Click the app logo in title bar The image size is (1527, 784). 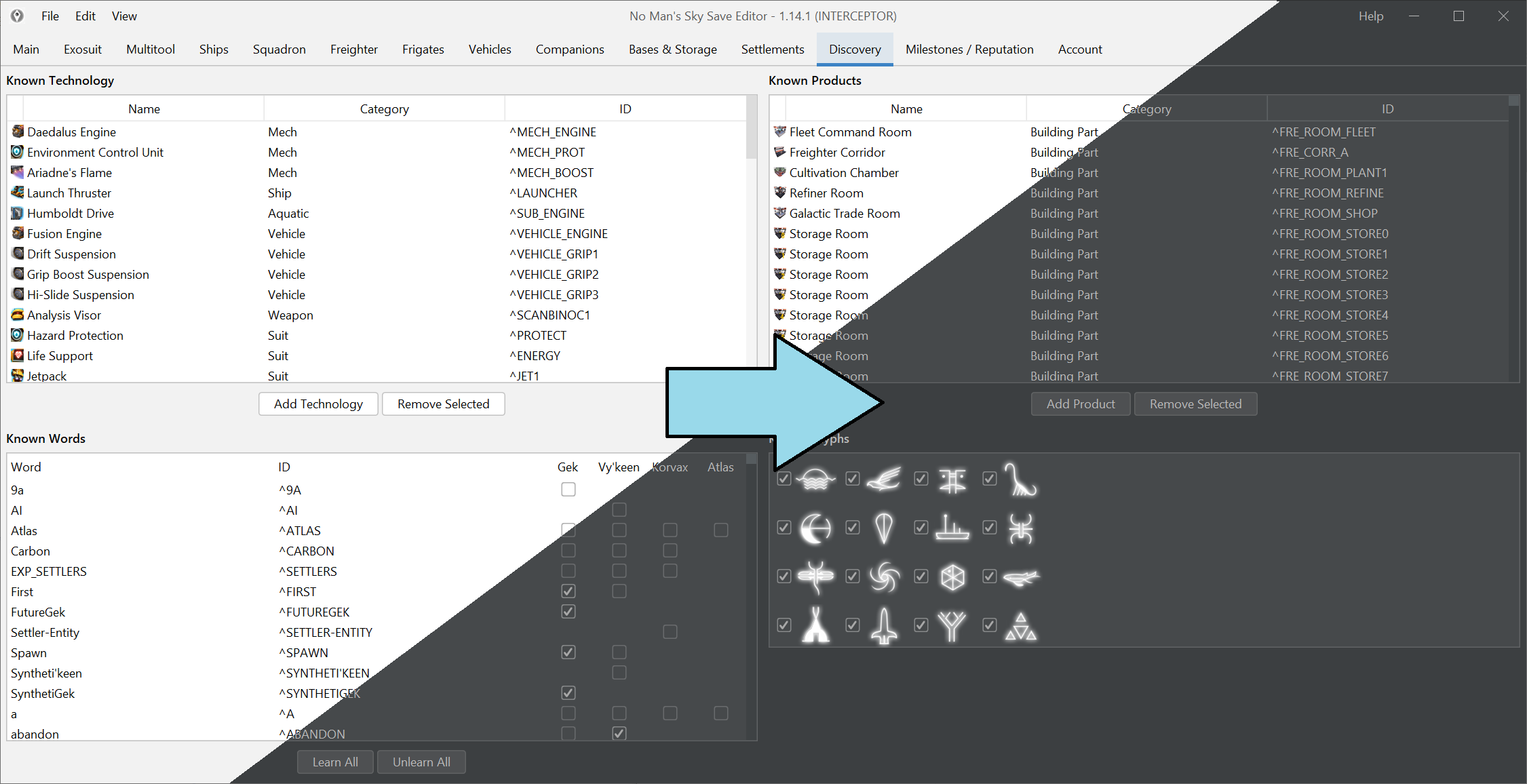pos(17,16)
